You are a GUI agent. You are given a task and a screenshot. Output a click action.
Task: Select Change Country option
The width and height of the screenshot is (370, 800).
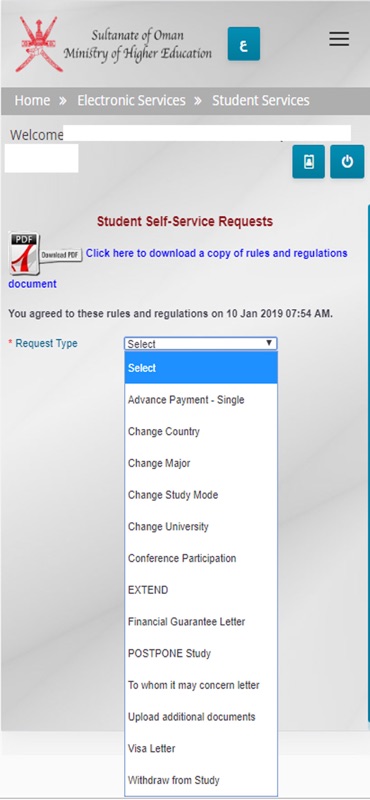point(201,432)
